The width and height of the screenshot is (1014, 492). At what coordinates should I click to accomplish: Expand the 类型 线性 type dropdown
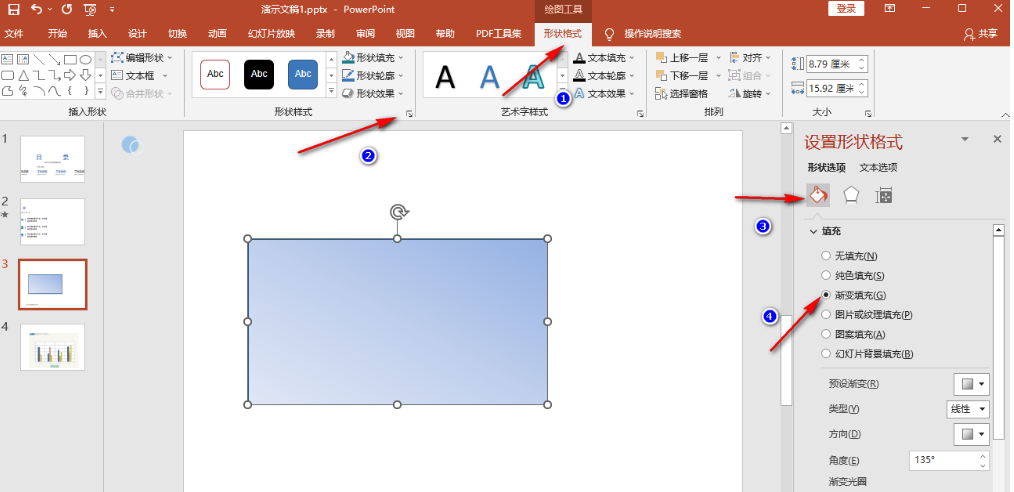pyautogui.click(x=968, y=409)
